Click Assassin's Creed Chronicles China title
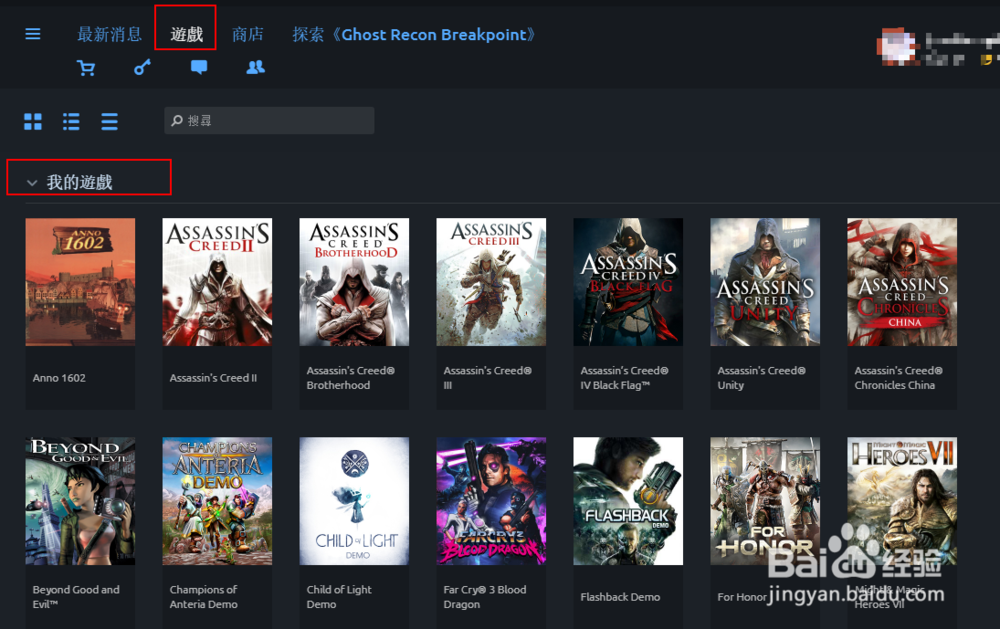The height and width of the screenshot is (629, 1000). pyautogui.click(x=899, y=378)
